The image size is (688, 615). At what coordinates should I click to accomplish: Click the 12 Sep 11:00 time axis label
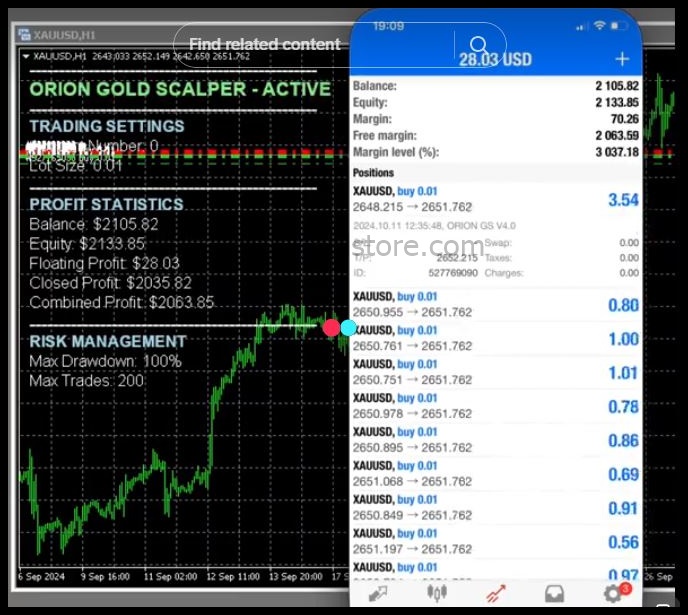(x=233, y=576)
